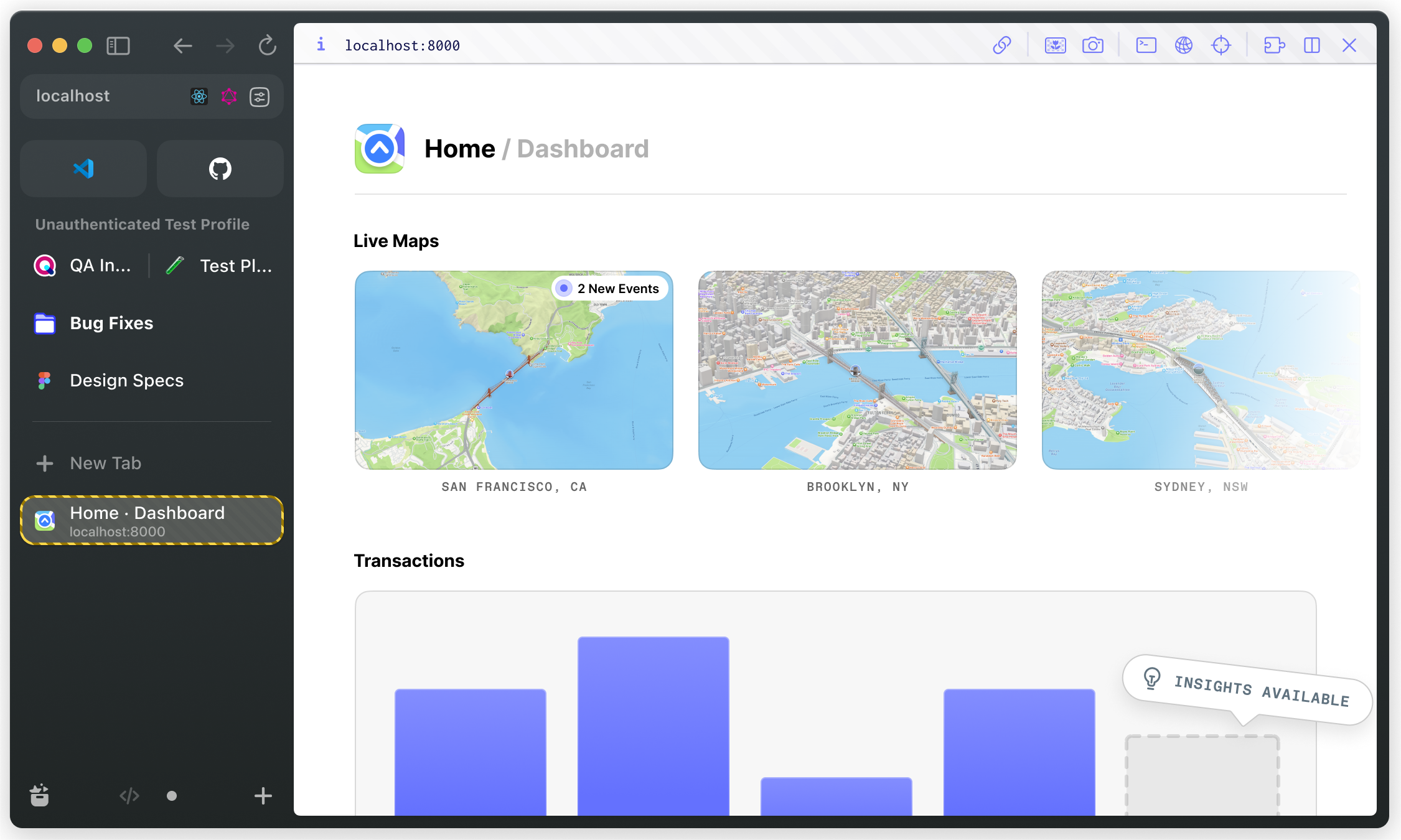Screen dimensions: 1401x840
Task: Go forward with the forward arrow
Action: (225, 45)
